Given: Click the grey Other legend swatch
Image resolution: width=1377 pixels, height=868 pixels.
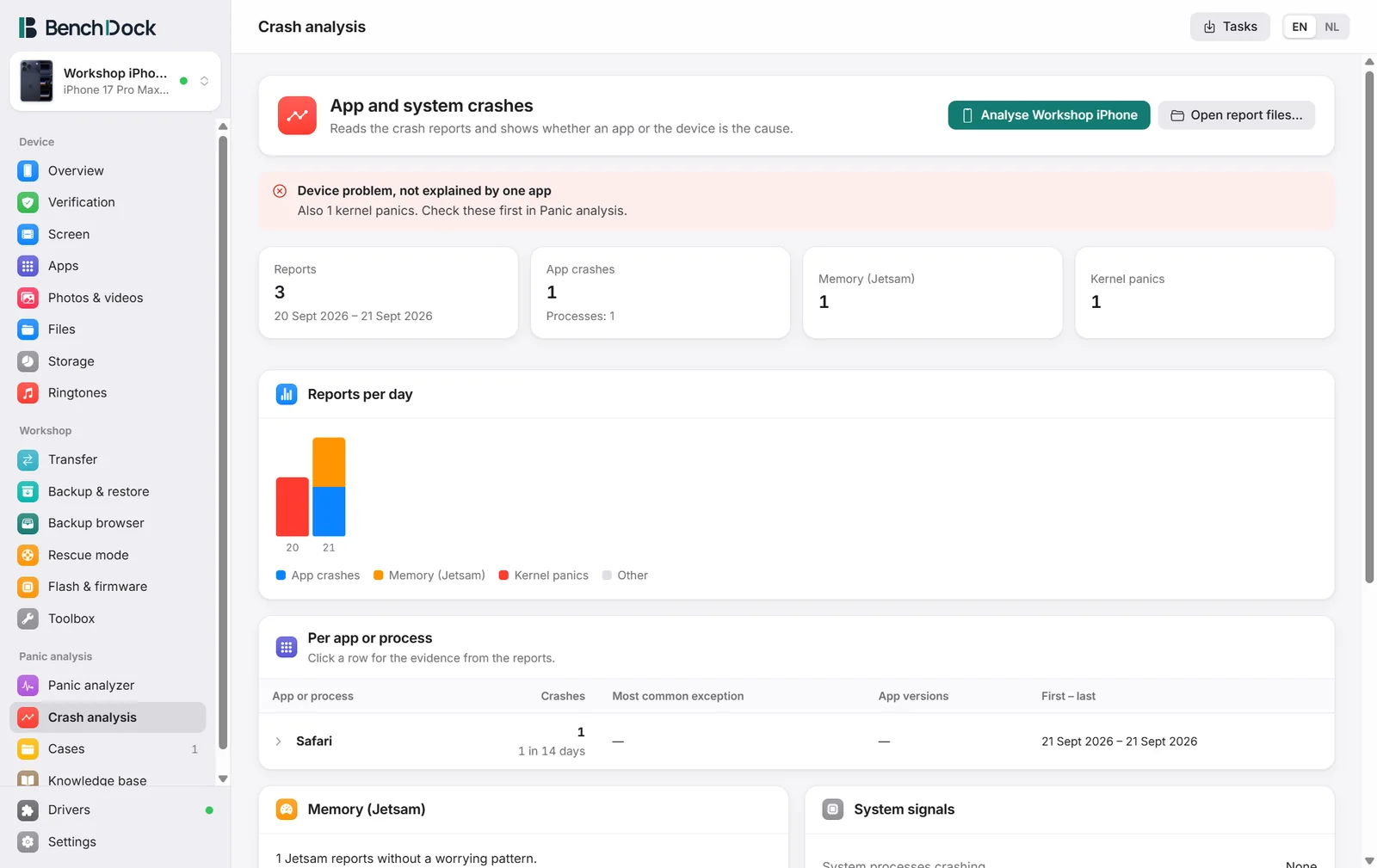Looking at the screenshot, I should click(x=607, y=576).
